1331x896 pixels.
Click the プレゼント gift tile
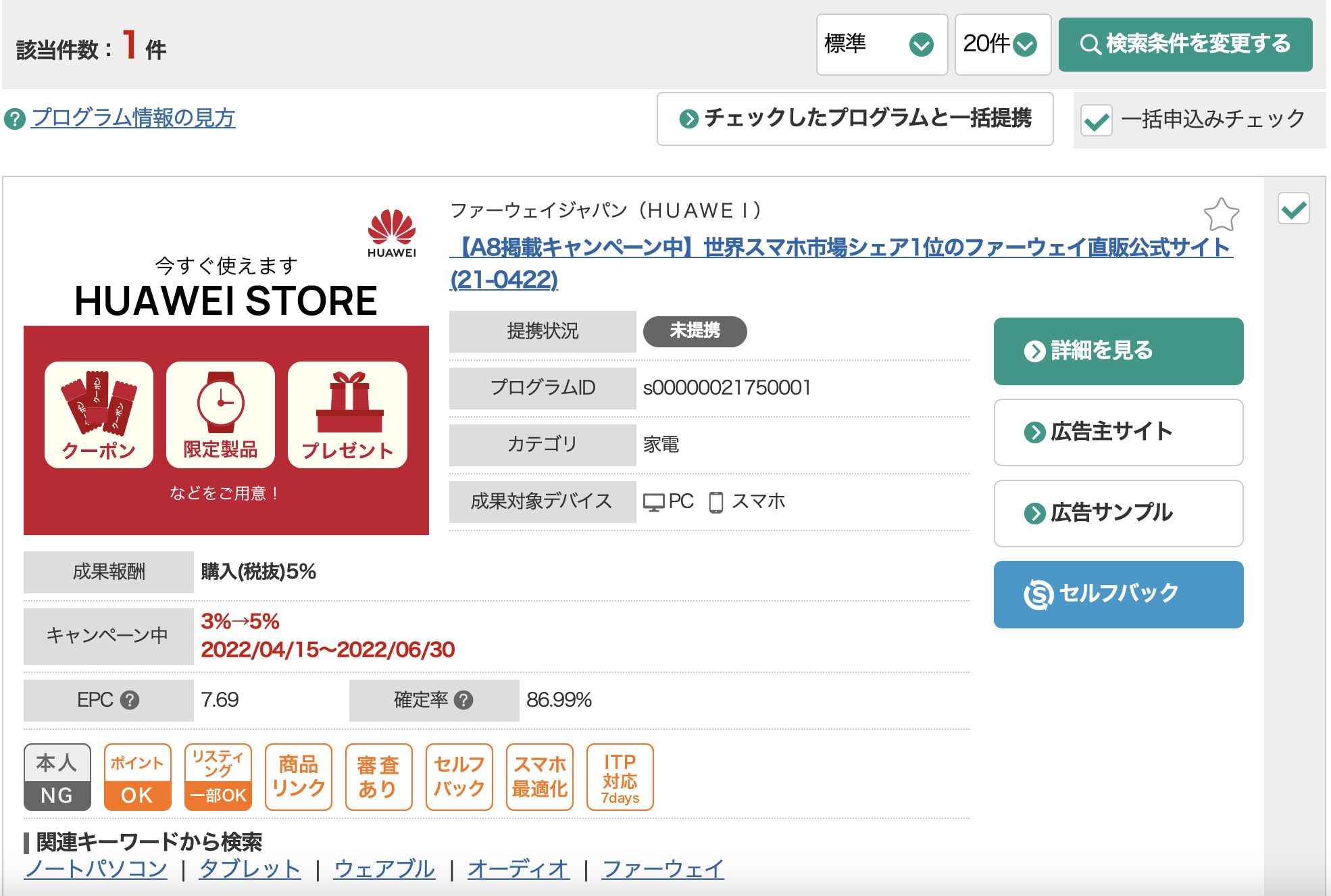click(348, 415)
